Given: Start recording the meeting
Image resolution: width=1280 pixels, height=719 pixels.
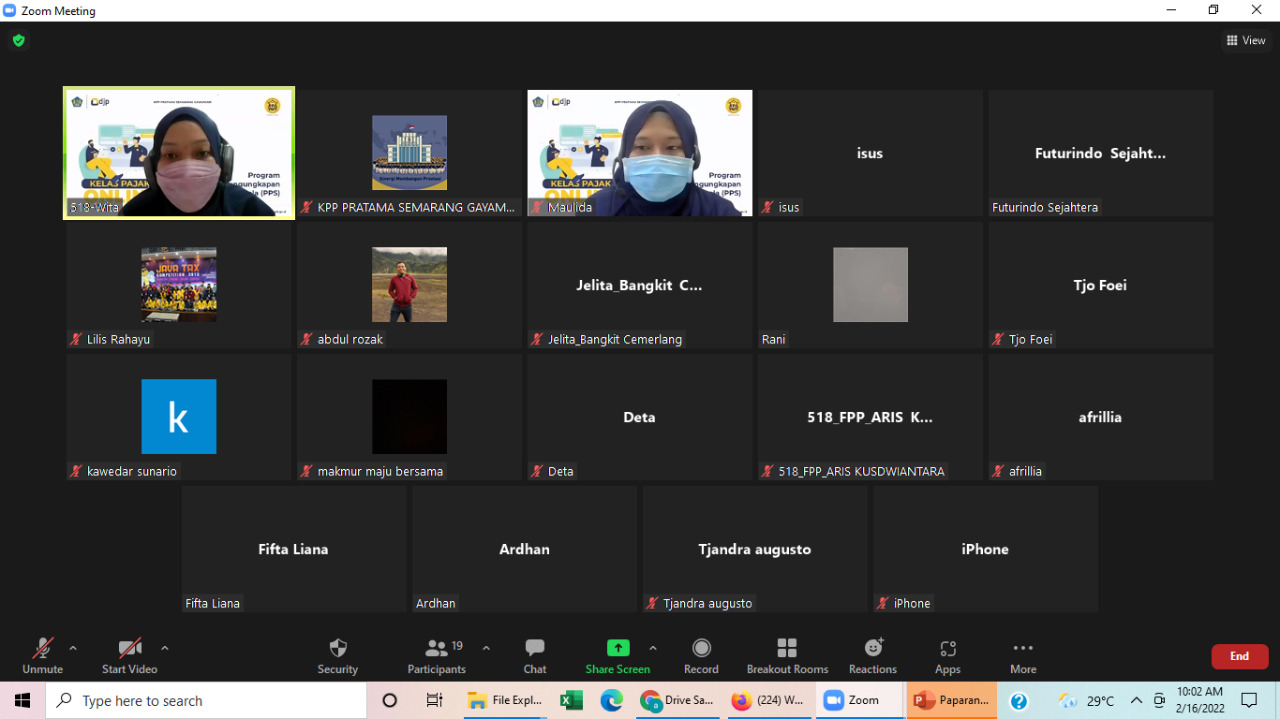Looking at the screenshot, I should coord(701,655).
